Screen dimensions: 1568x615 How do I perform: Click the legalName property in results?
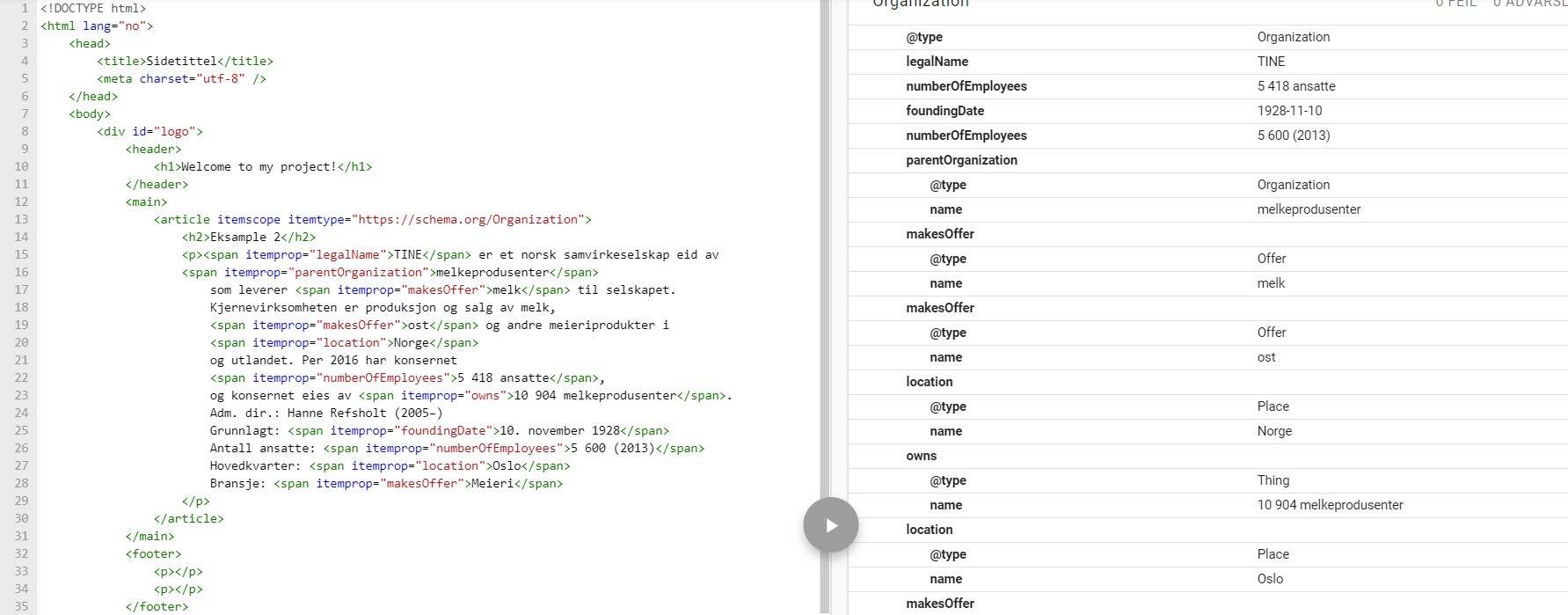[937, 62]
